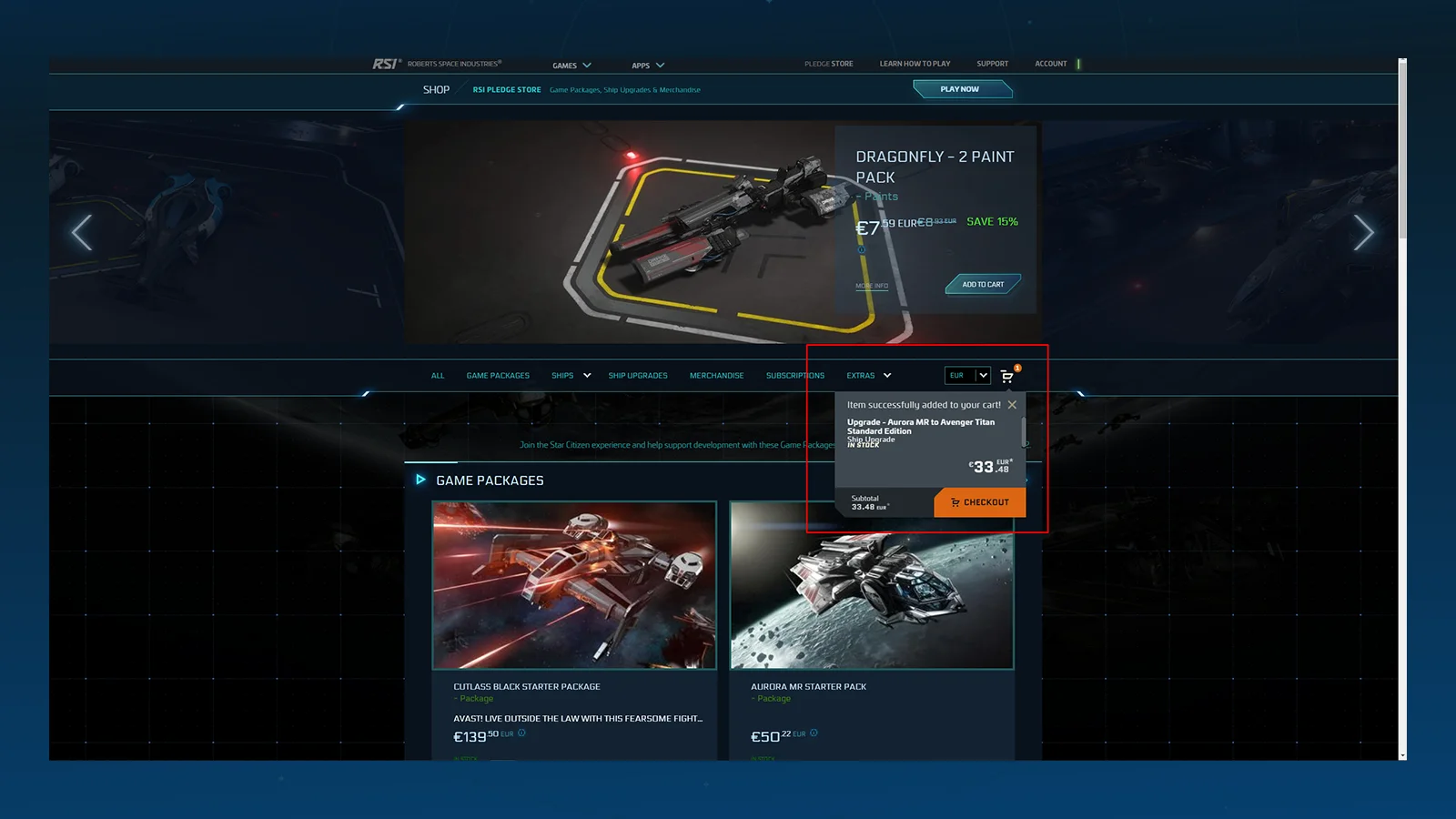Switch to the Merchandise tab
The width and height of the screenshot is (1456, 819).
(716, 376)
